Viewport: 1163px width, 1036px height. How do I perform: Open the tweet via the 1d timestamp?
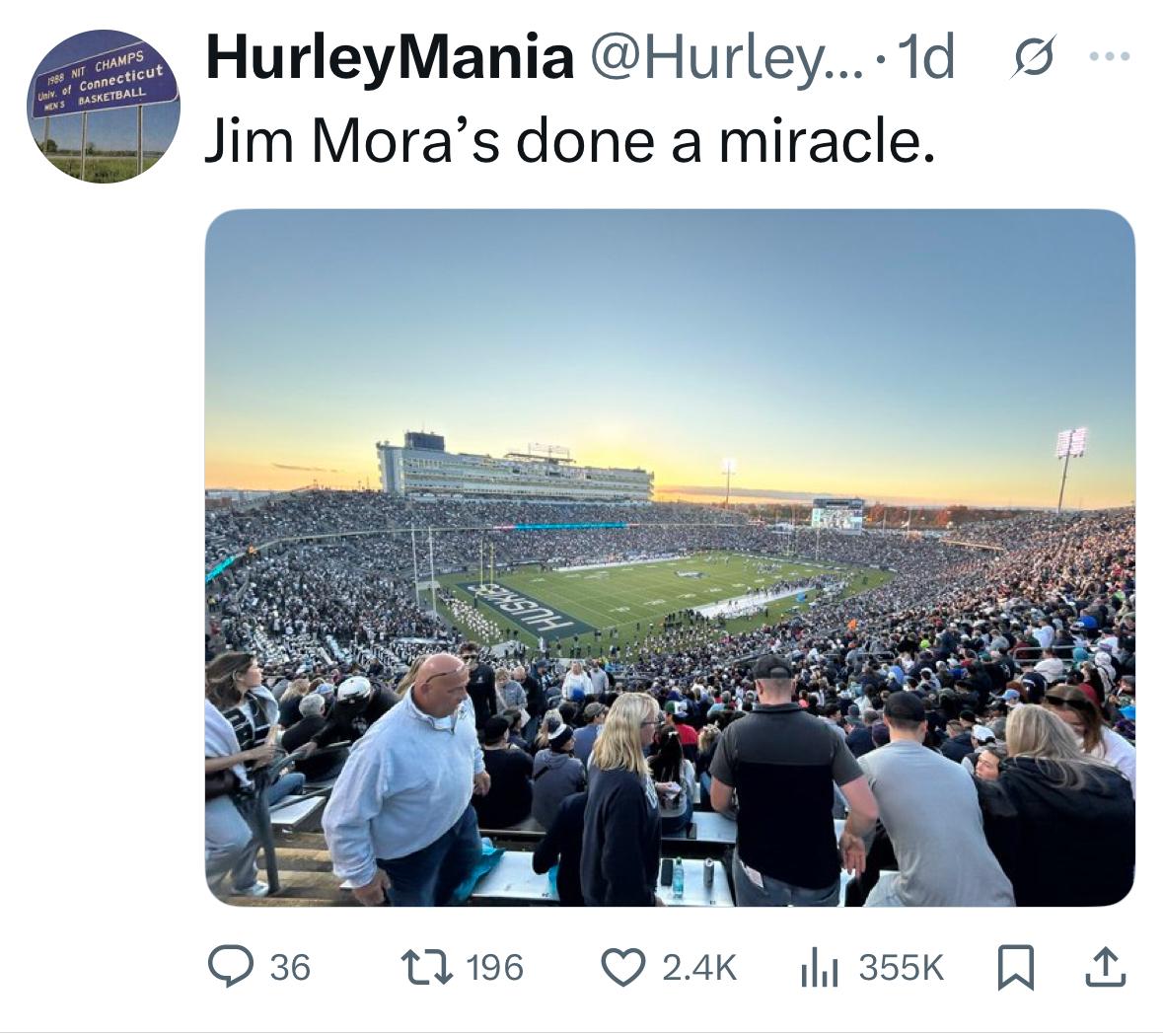[x=928, y=57]
